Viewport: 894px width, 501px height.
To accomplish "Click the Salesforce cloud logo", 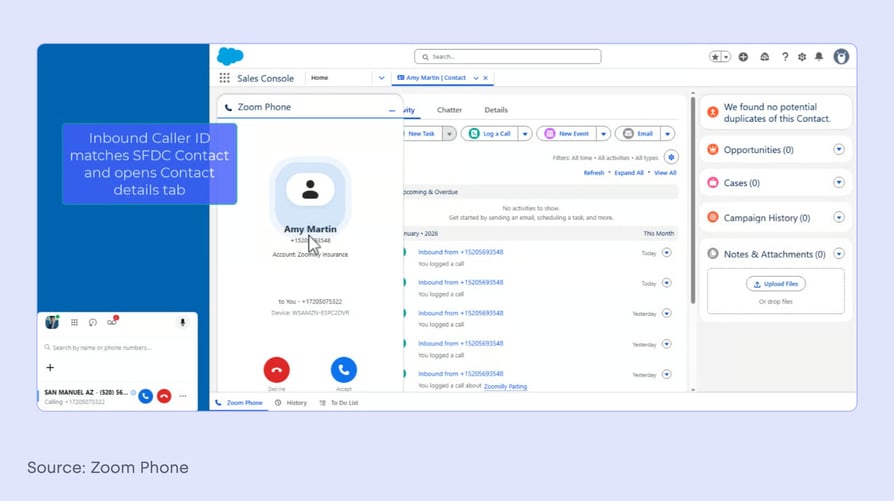I will [230, 56].
